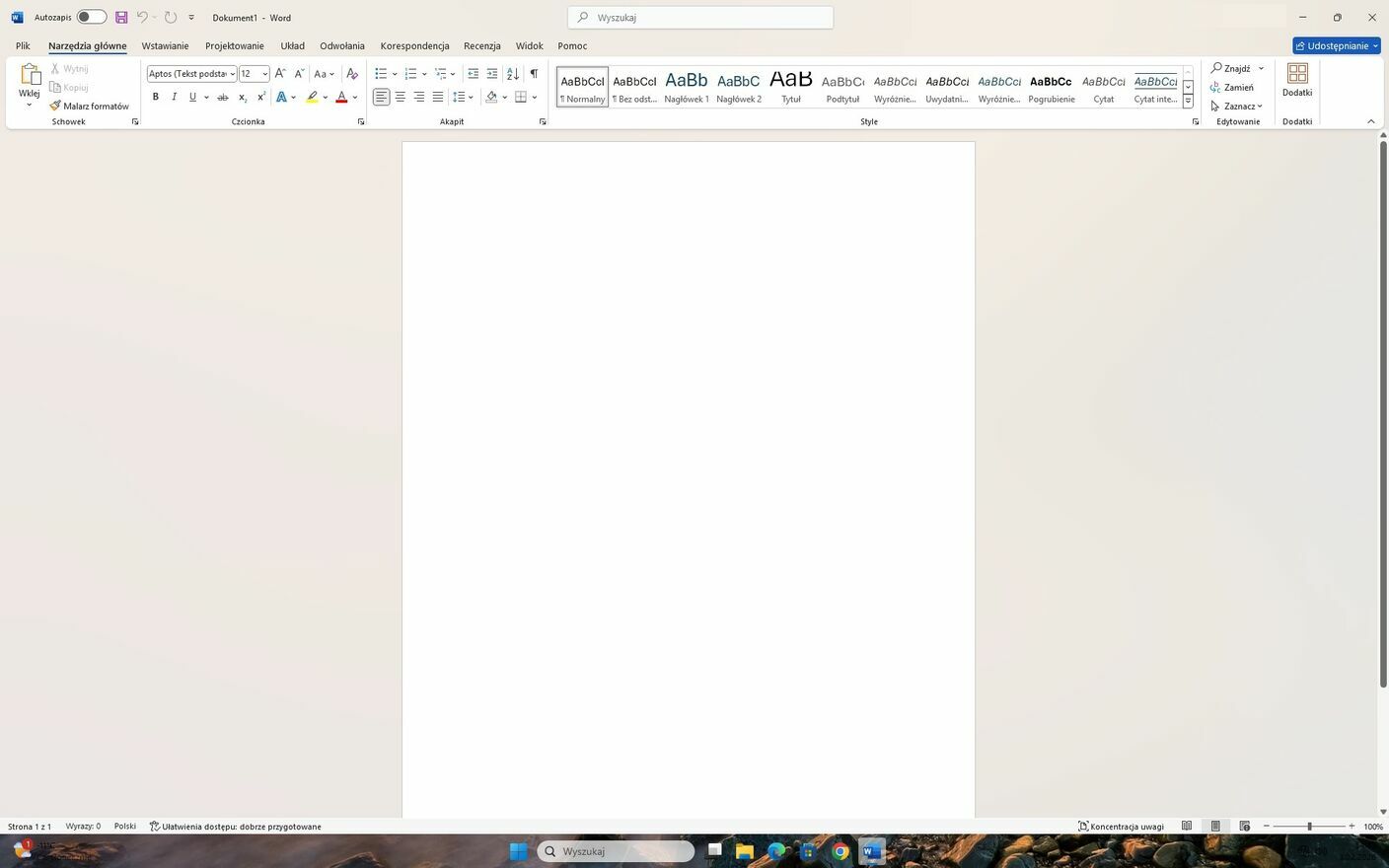Click the Udostępnianie share button

coord(1336,45)
